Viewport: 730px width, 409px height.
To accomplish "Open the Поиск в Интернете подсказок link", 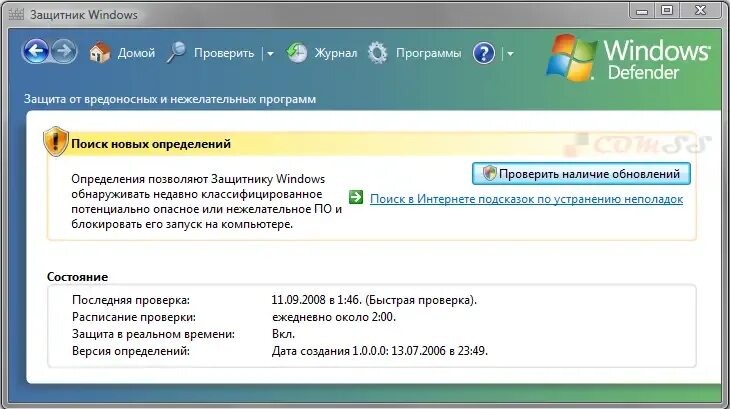I will (x=526, y=199).
